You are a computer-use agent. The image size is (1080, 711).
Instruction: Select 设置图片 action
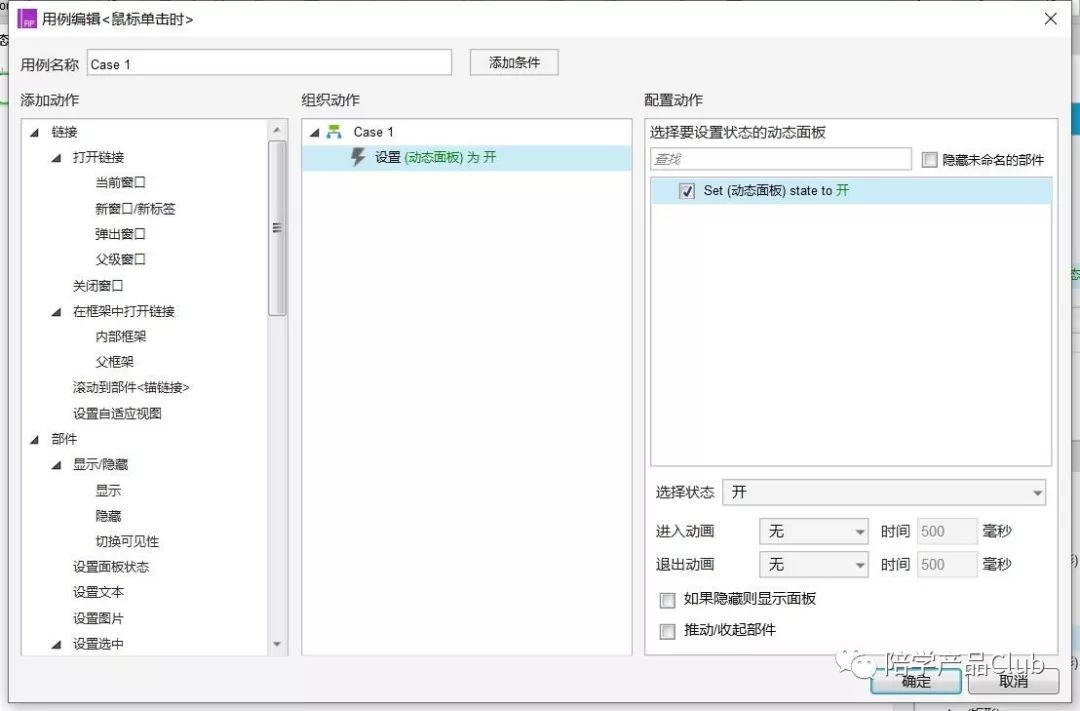pos(98,619)
